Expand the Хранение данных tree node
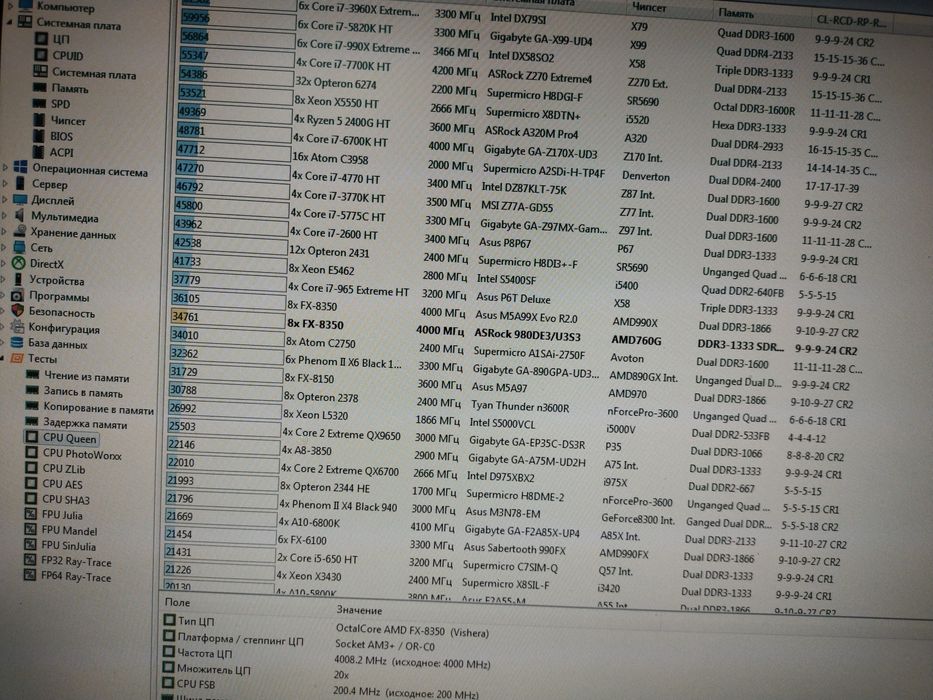This screenshot has width=933, height=700. click(x=5, y=232)
